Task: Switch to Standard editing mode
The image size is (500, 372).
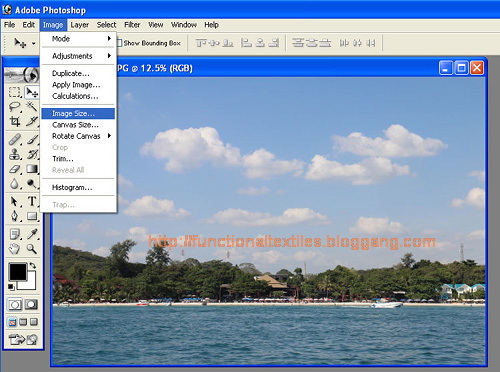Action: pyautogui.click(x=15, y=304)
